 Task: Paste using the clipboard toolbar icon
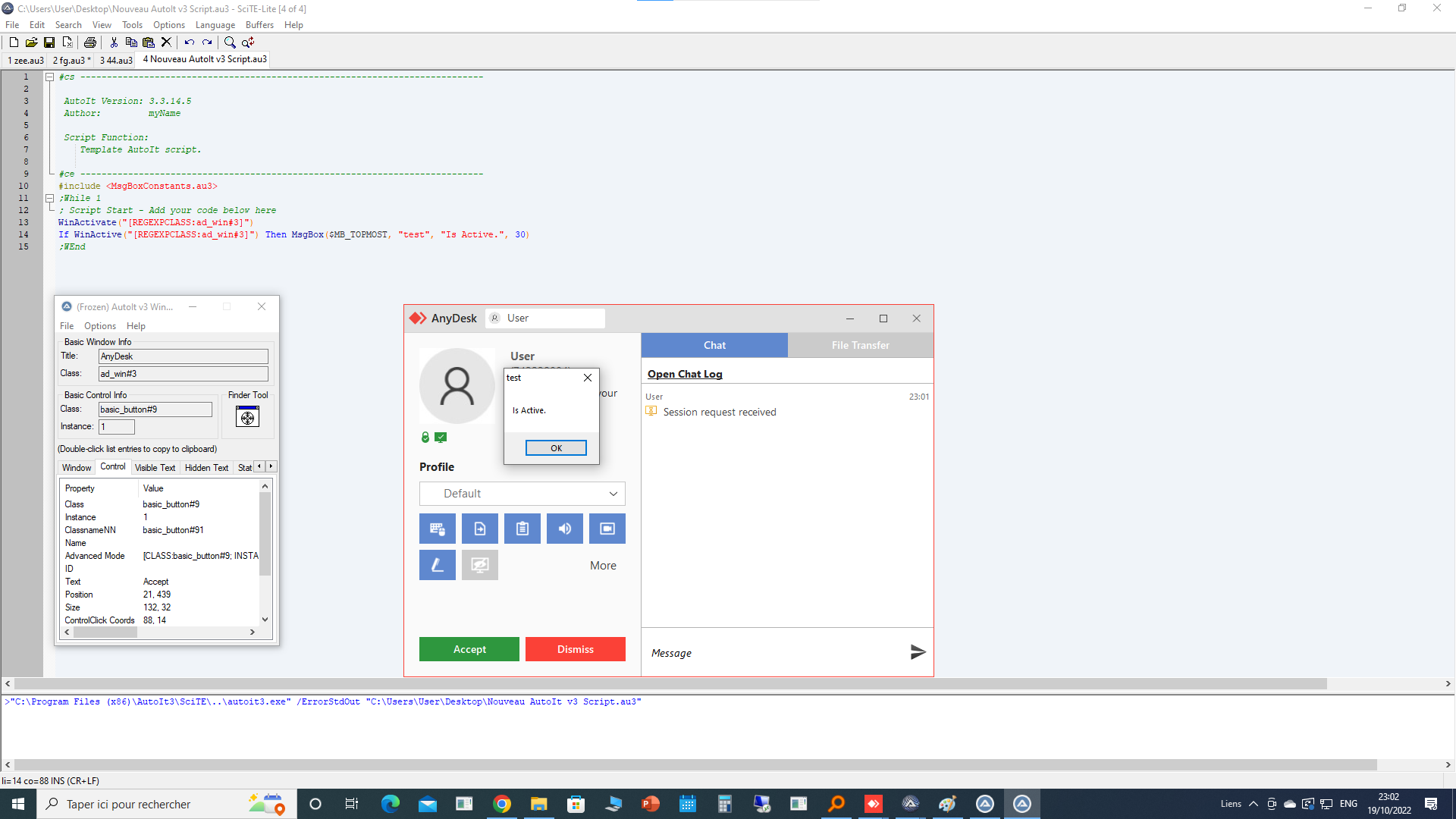(149, 42)
